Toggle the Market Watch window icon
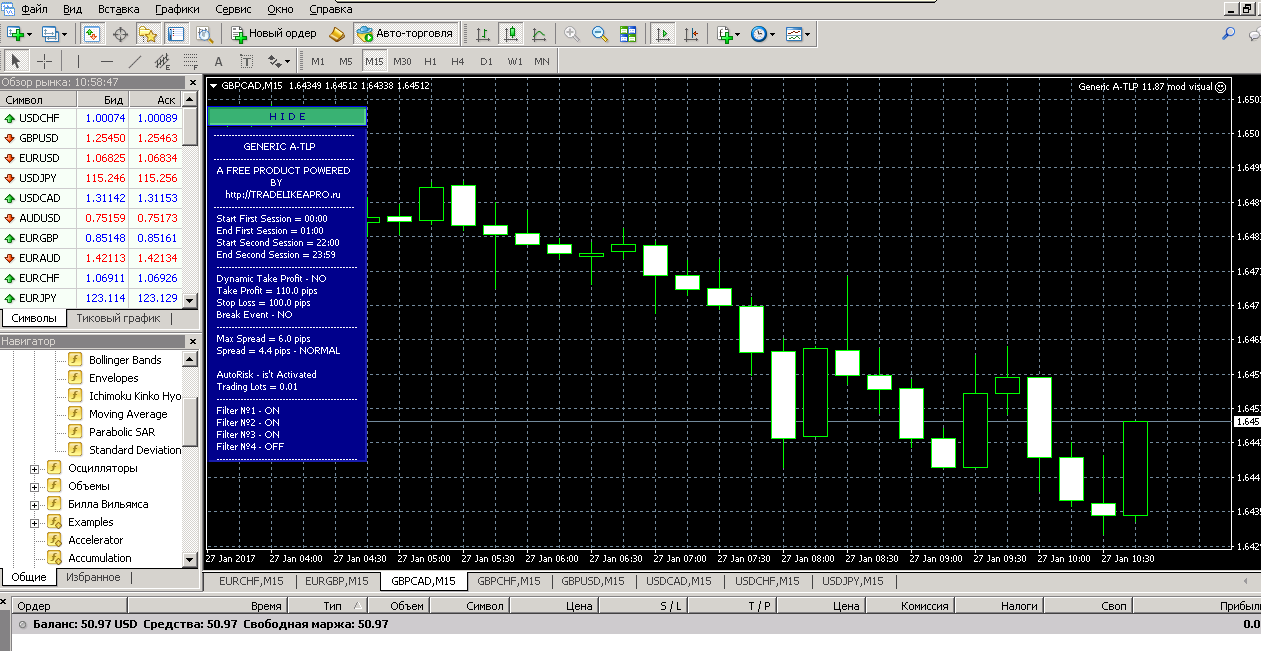This screenshot has width=1261, height=651. 91,34
